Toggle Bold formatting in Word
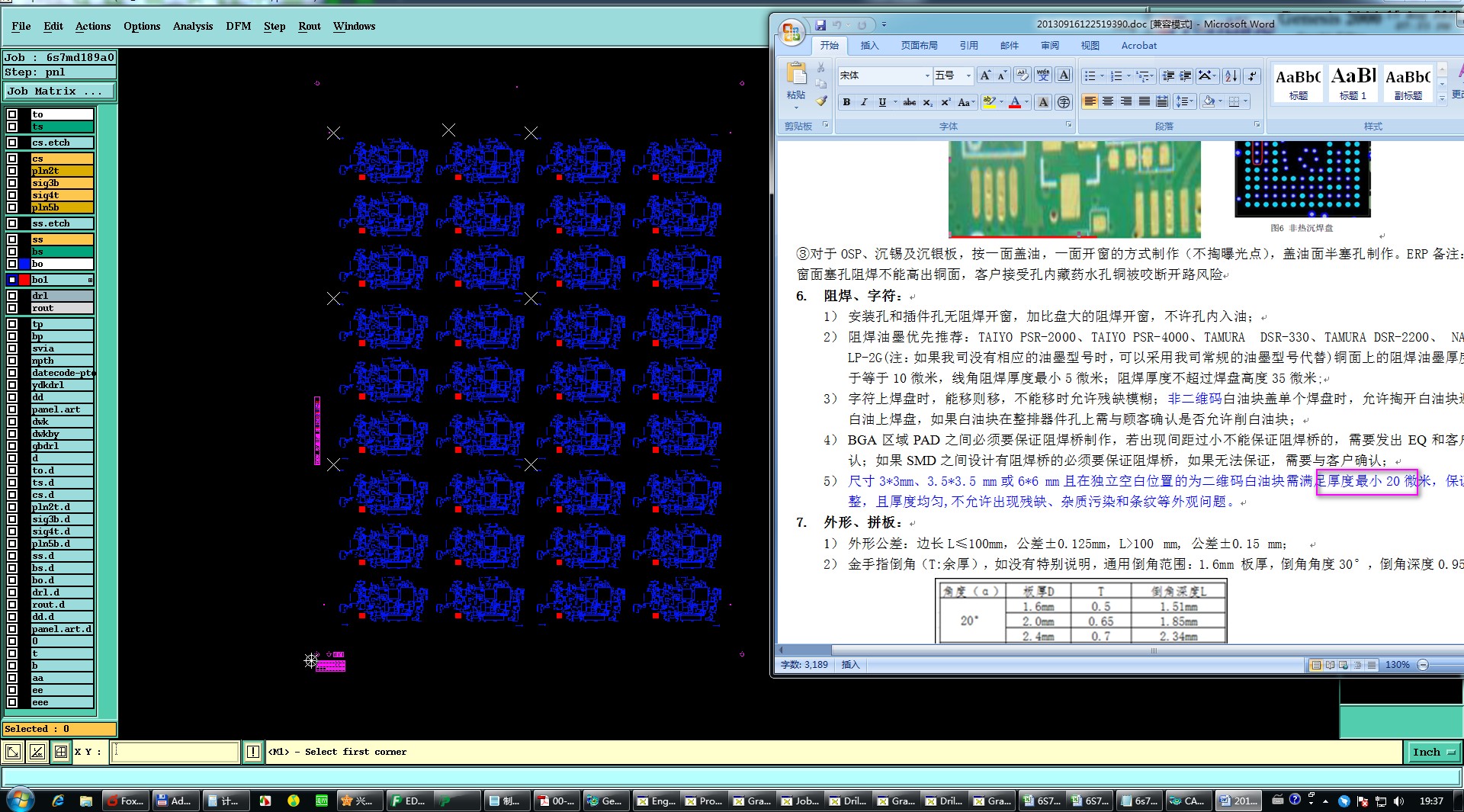Viewport: 1464px width, 812px height. click(846, 102)
